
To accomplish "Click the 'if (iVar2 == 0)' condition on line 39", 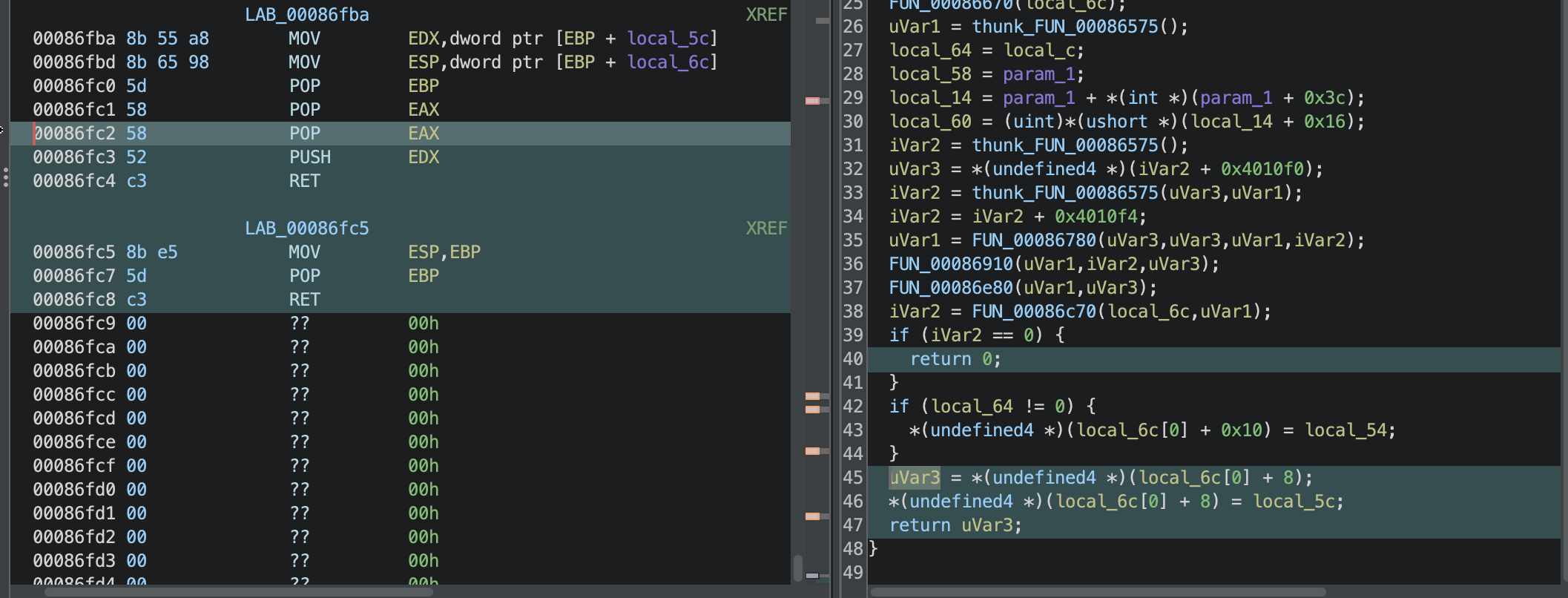I will pyautogui.click(x=977, y=335).
